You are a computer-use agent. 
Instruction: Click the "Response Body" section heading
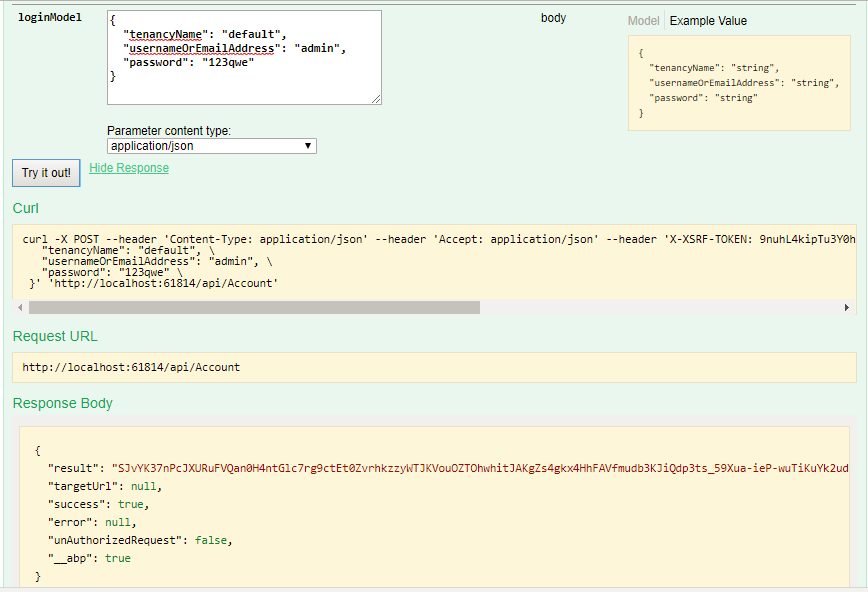(x=62, y=404)
